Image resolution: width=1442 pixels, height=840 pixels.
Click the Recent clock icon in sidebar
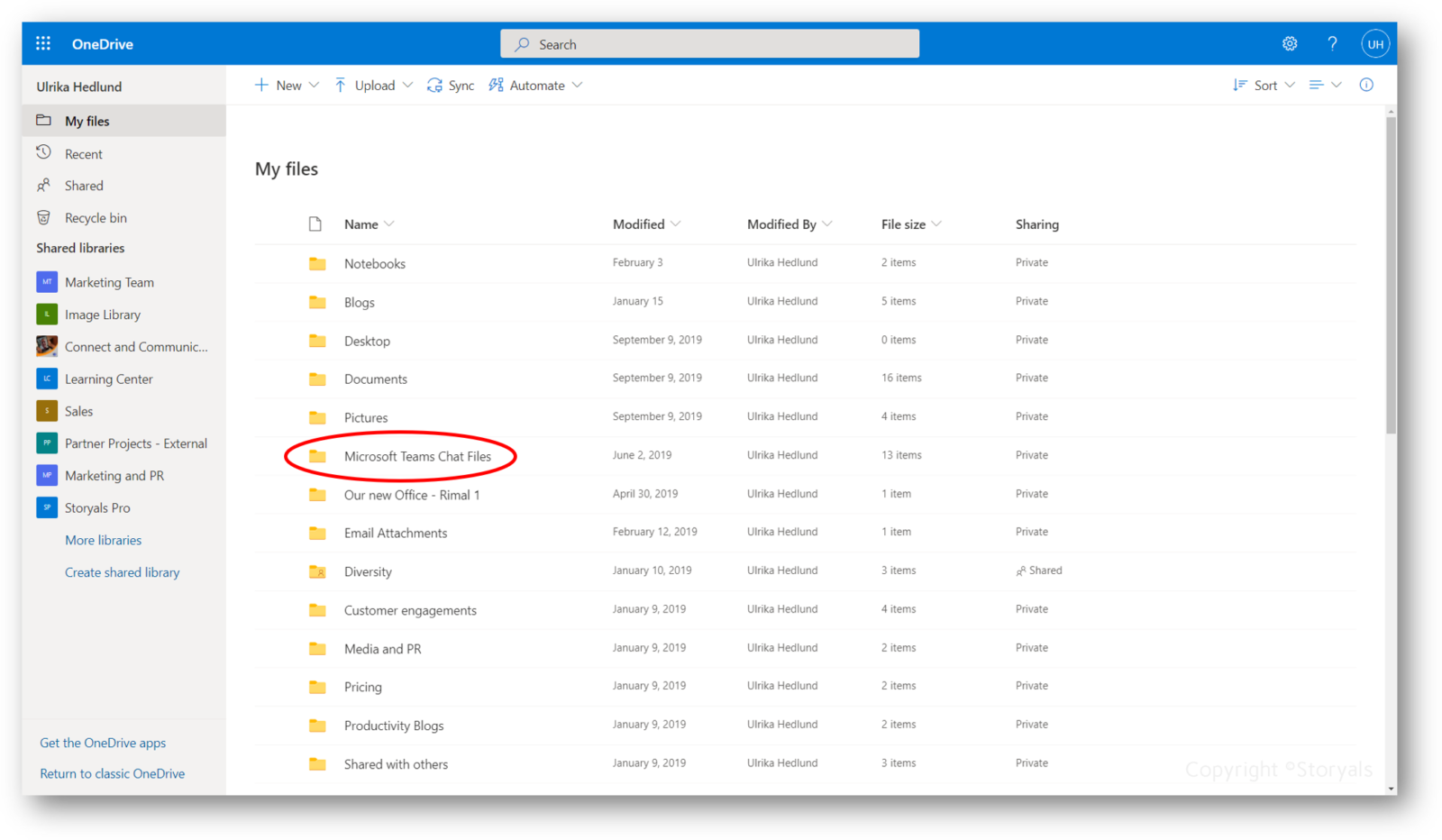(44, 153)
